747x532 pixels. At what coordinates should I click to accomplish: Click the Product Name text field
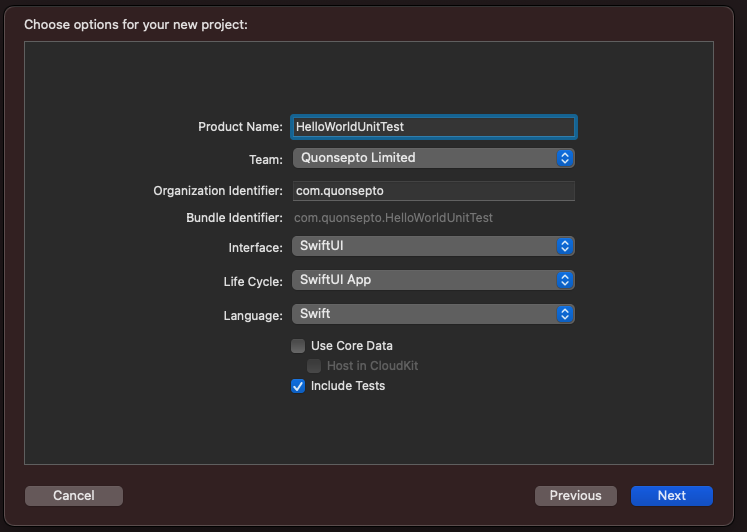[x=434, y=127]
